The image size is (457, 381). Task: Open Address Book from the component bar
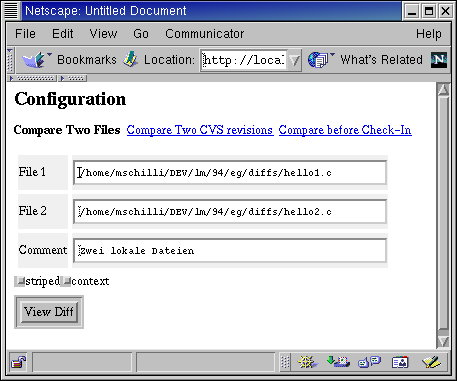(x=400, y=362)
